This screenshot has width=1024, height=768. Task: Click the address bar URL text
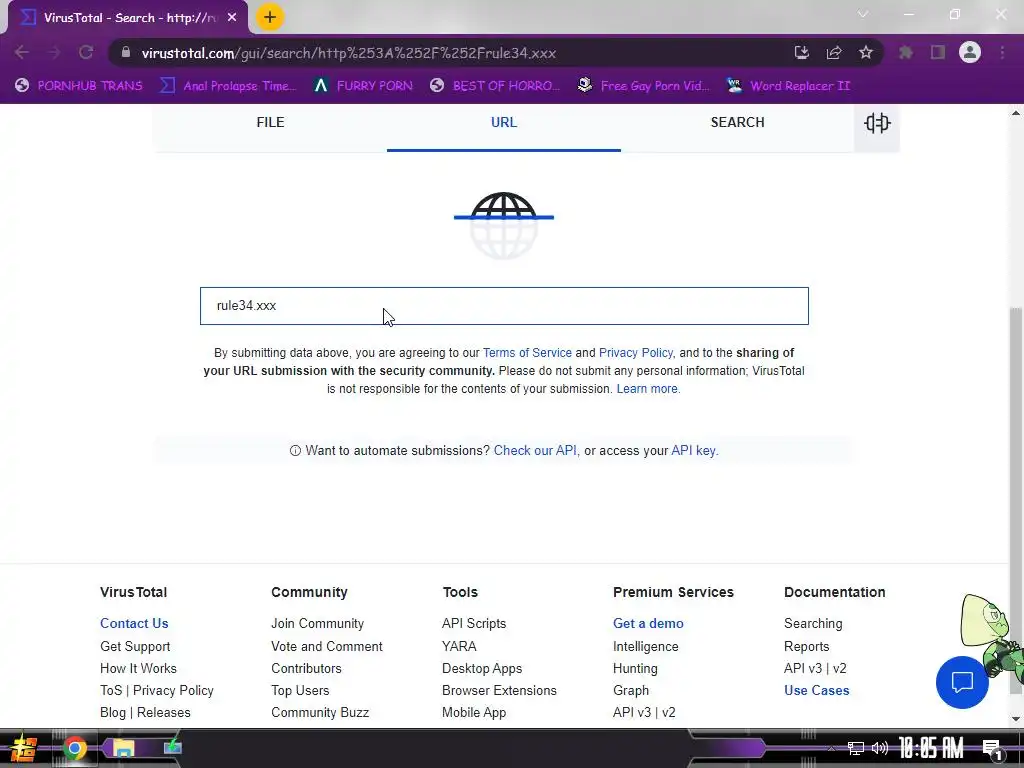(x=349, y=53)
